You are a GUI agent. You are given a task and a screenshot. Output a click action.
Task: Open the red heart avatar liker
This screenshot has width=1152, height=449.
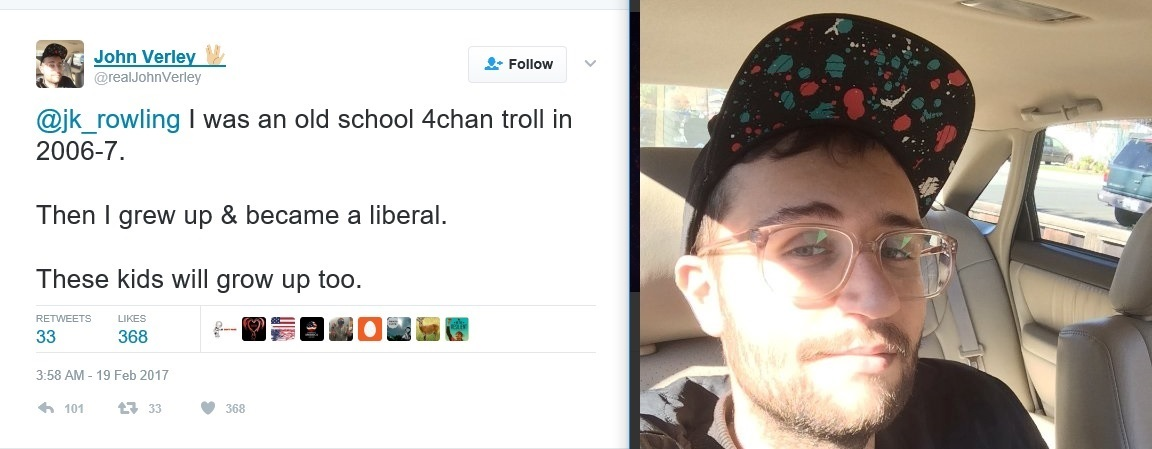253,329
